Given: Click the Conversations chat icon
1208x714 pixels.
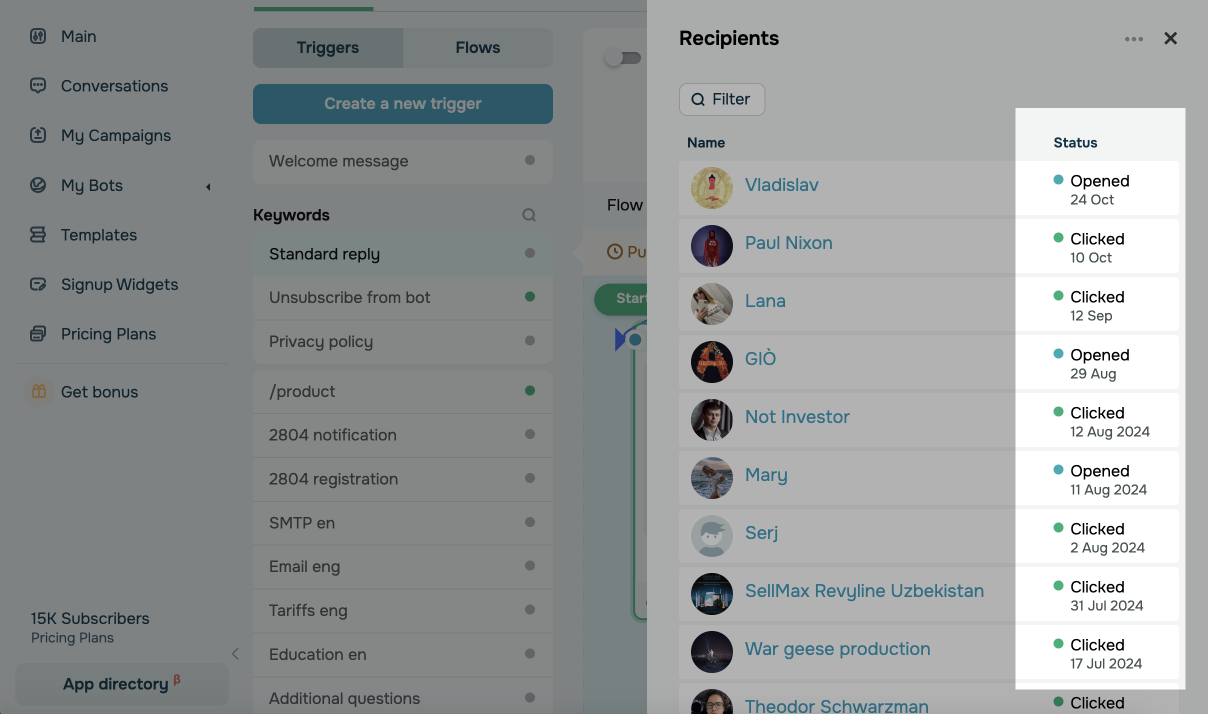Looking at the screenshot, I should pyautogui.click(x=38, y=86).
